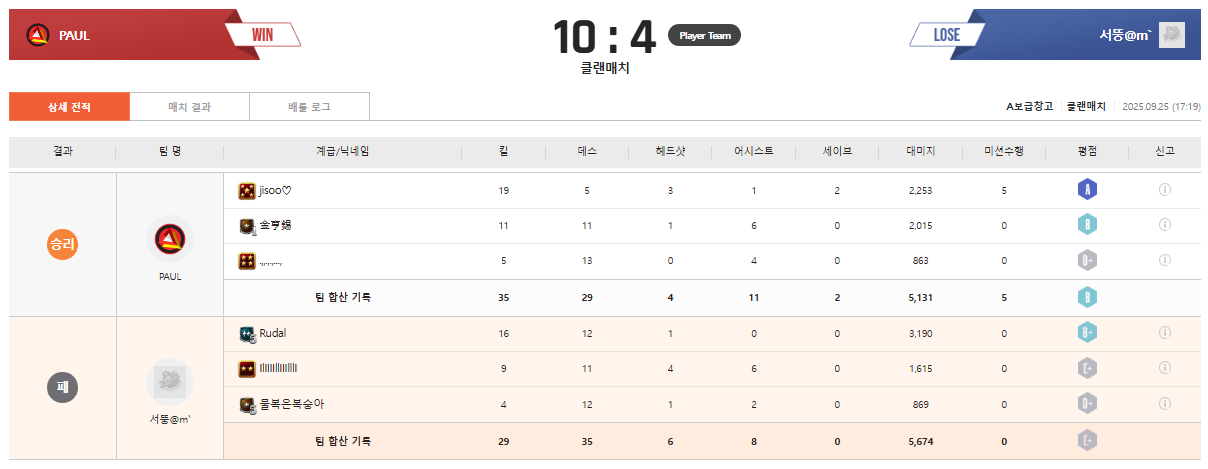Click 서뚱@m` team logo in table
The image size is (1208, 469).
[x=170, y=381]
